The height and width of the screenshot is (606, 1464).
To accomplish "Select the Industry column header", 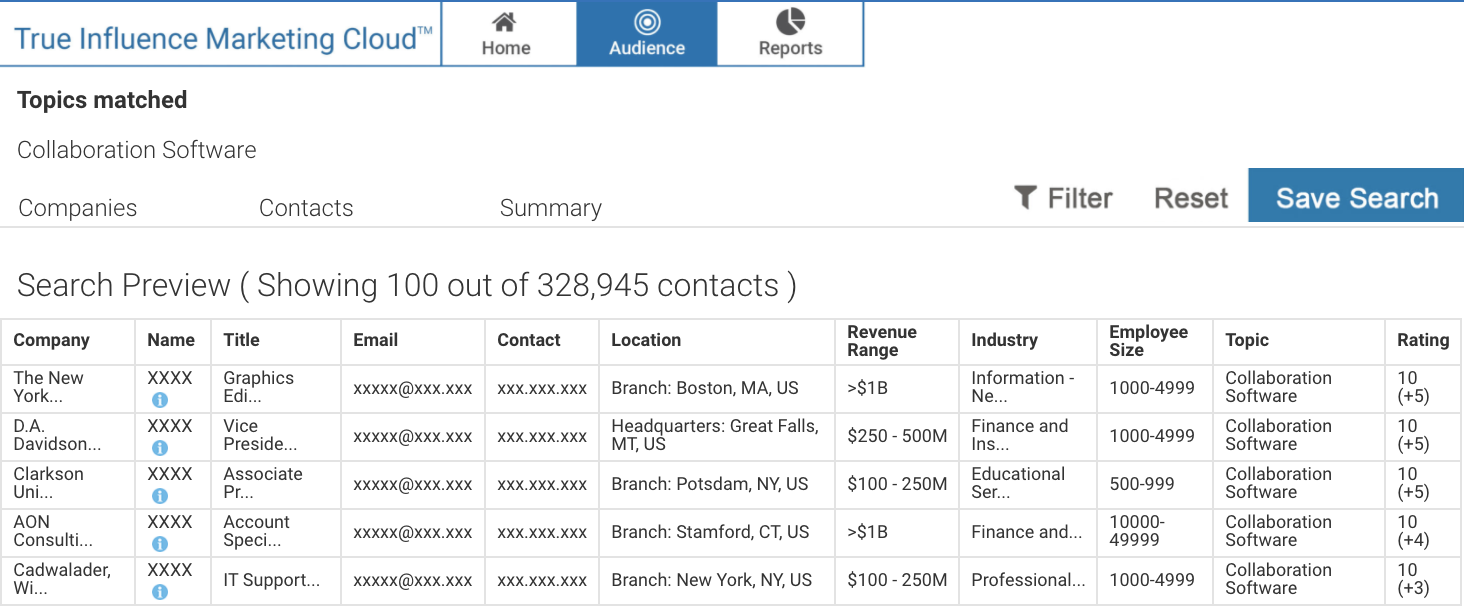I will pos(1004,340).
